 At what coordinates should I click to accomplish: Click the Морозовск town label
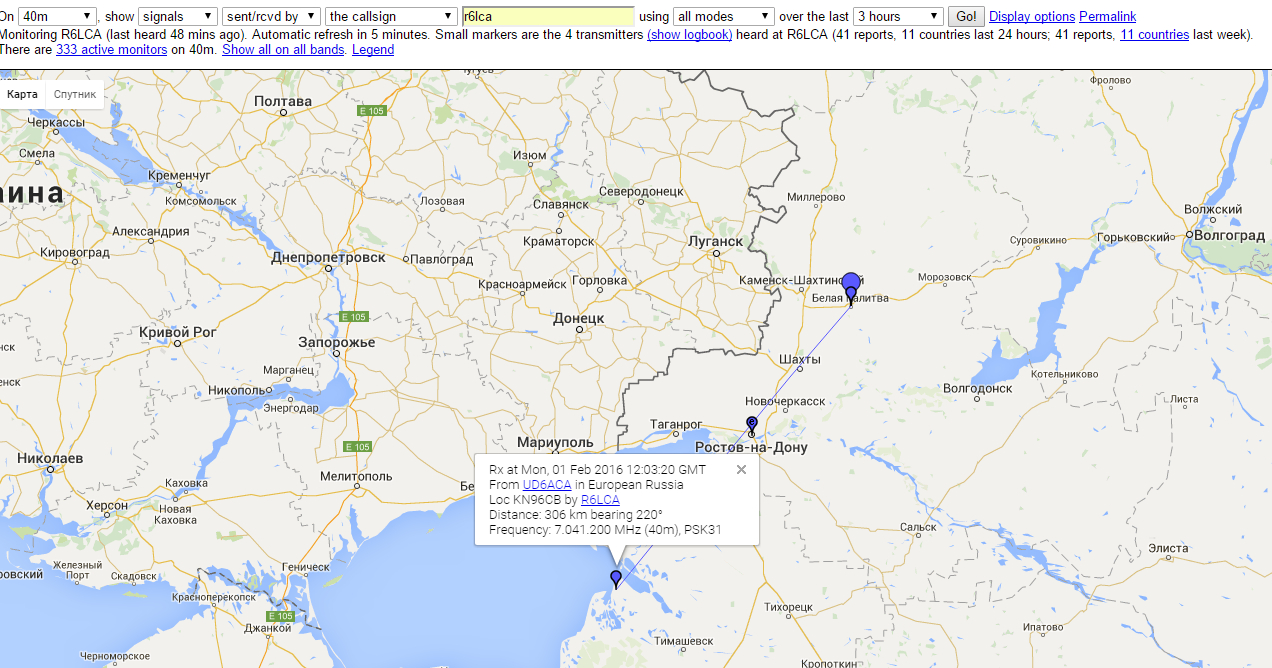(945, 277)
